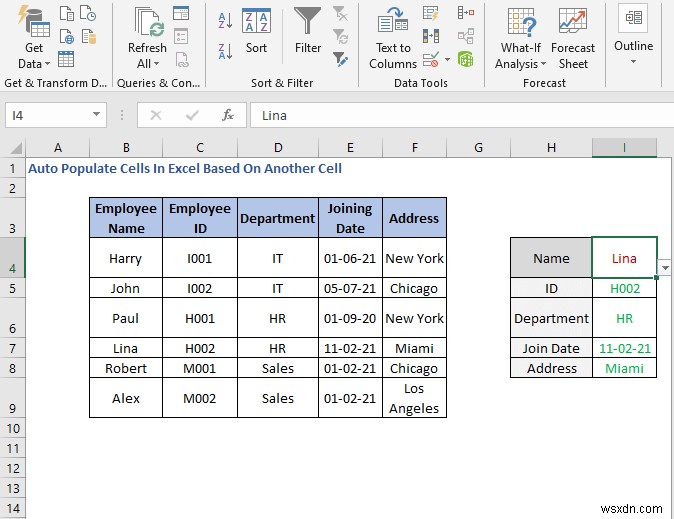The height and width of the screenshot is (519, 674).
Task: Click the cell 'M001'
Action: tap(200, 368)
